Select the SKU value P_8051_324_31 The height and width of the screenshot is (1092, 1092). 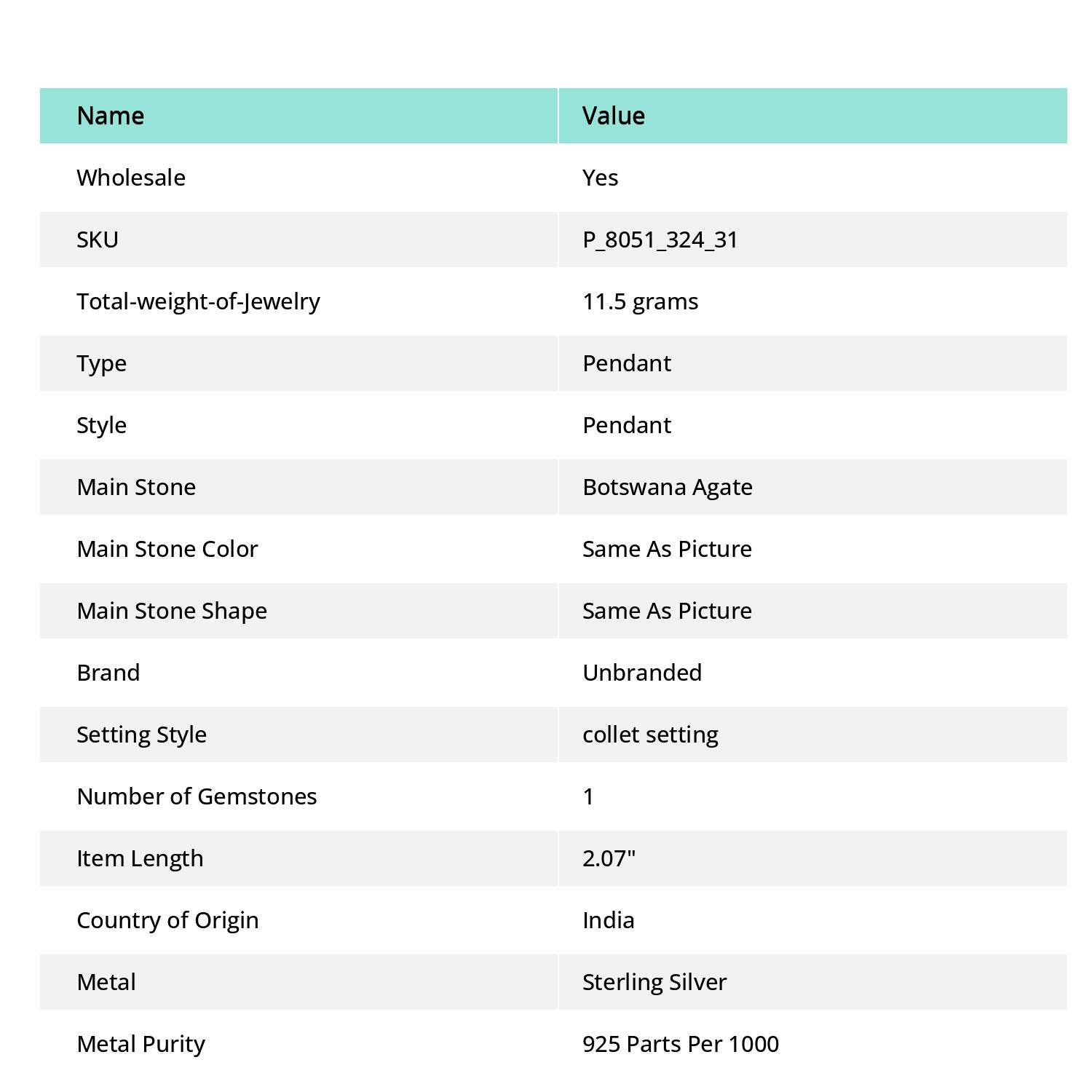click(x=660, y=240)
